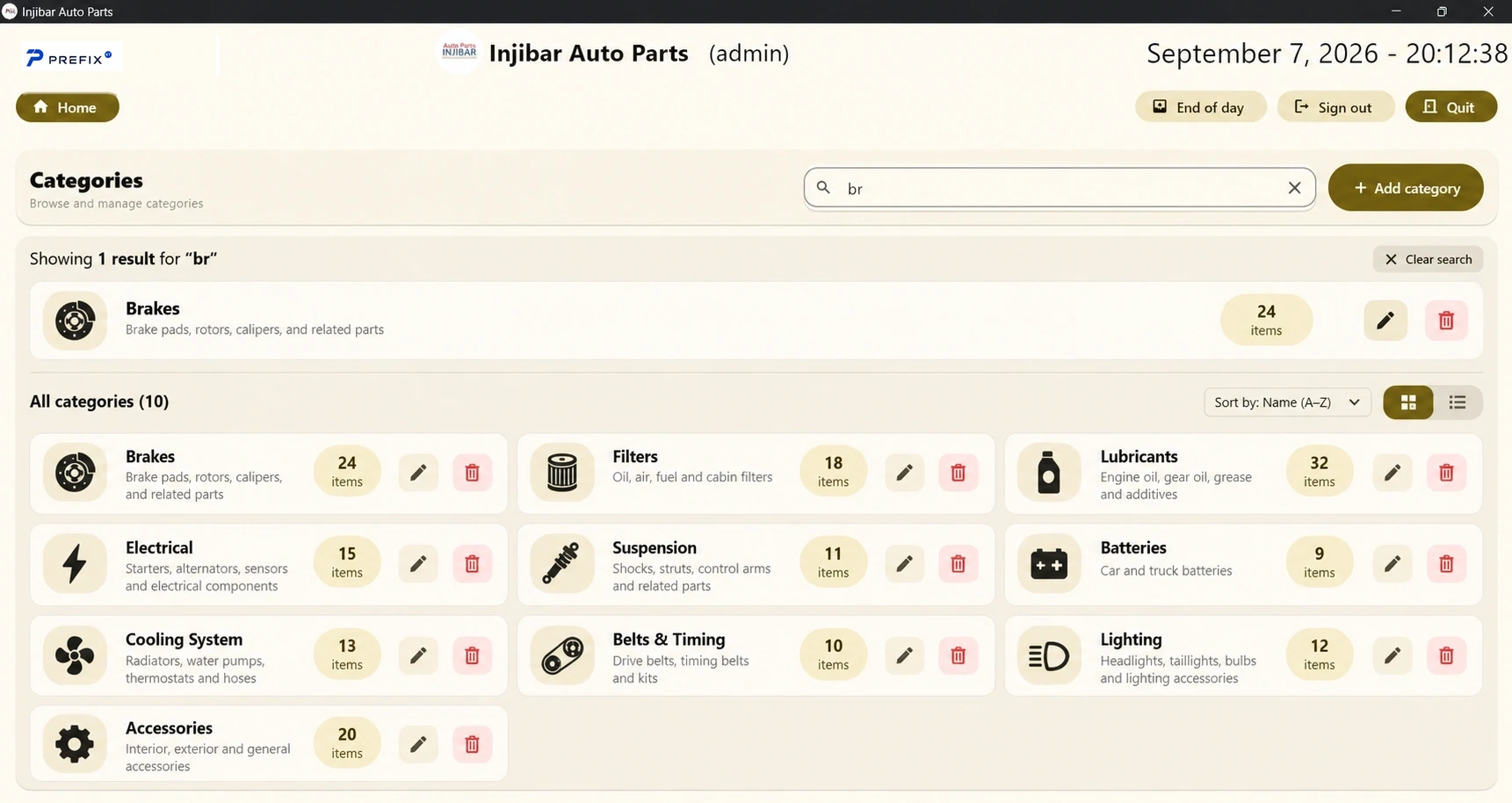Edit the Accessories category
Screen dimensions: 1512x803
pyautogui.click(x=418, y=744)
